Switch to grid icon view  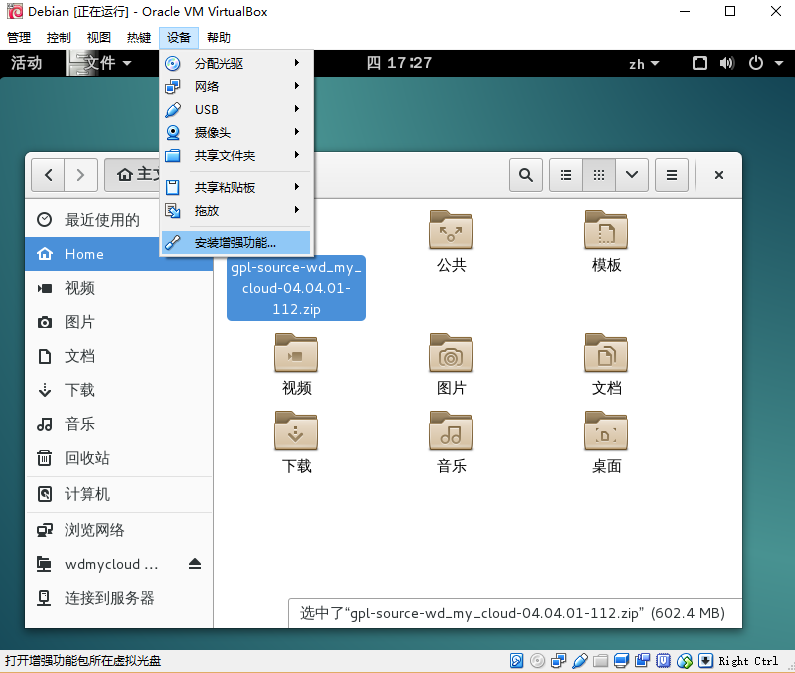tap(599, 175)
